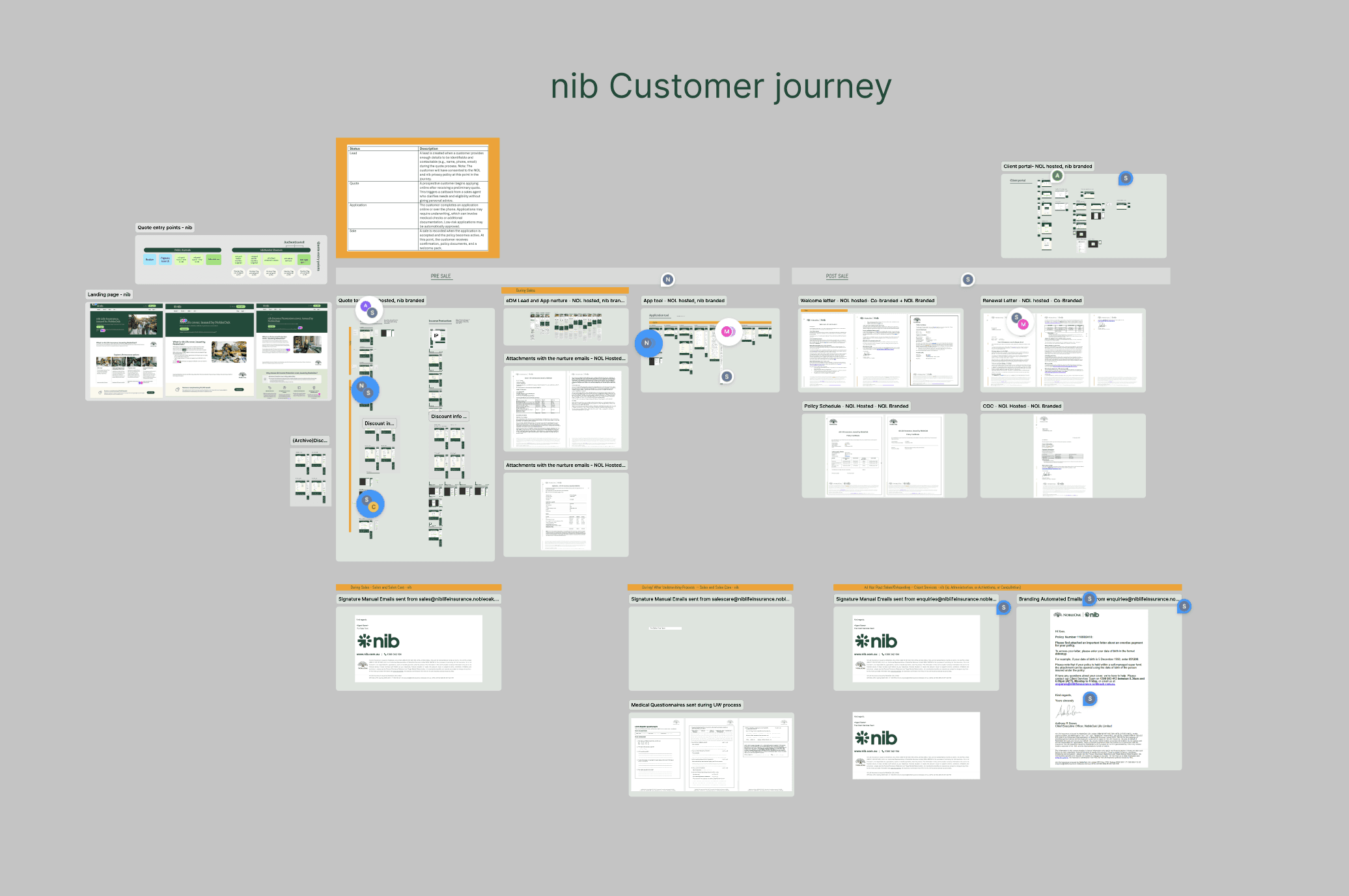
Task: Select the 'Landing page - nib' frame label
Action: [109, 294]
